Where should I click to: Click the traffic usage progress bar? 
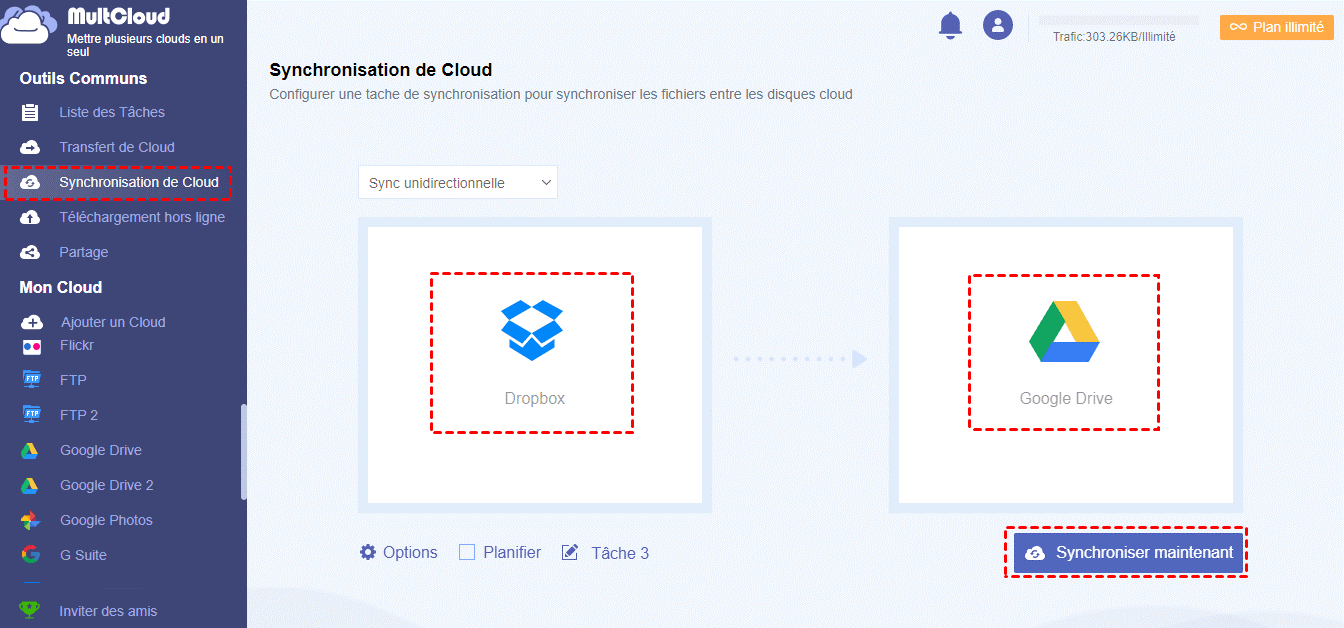click(1118, 20)
